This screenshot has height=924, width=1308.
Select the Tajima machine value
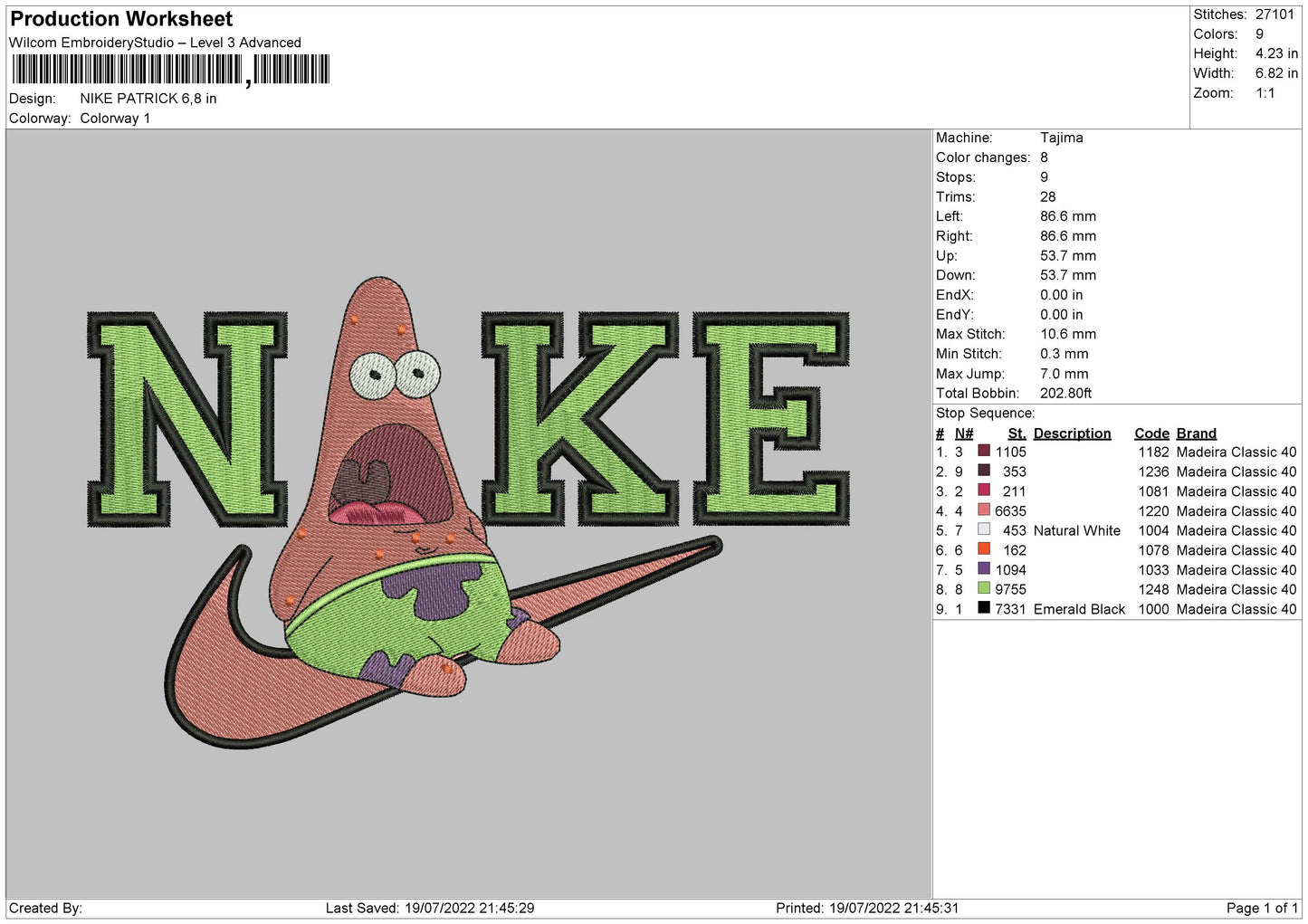pos(1062,138)
